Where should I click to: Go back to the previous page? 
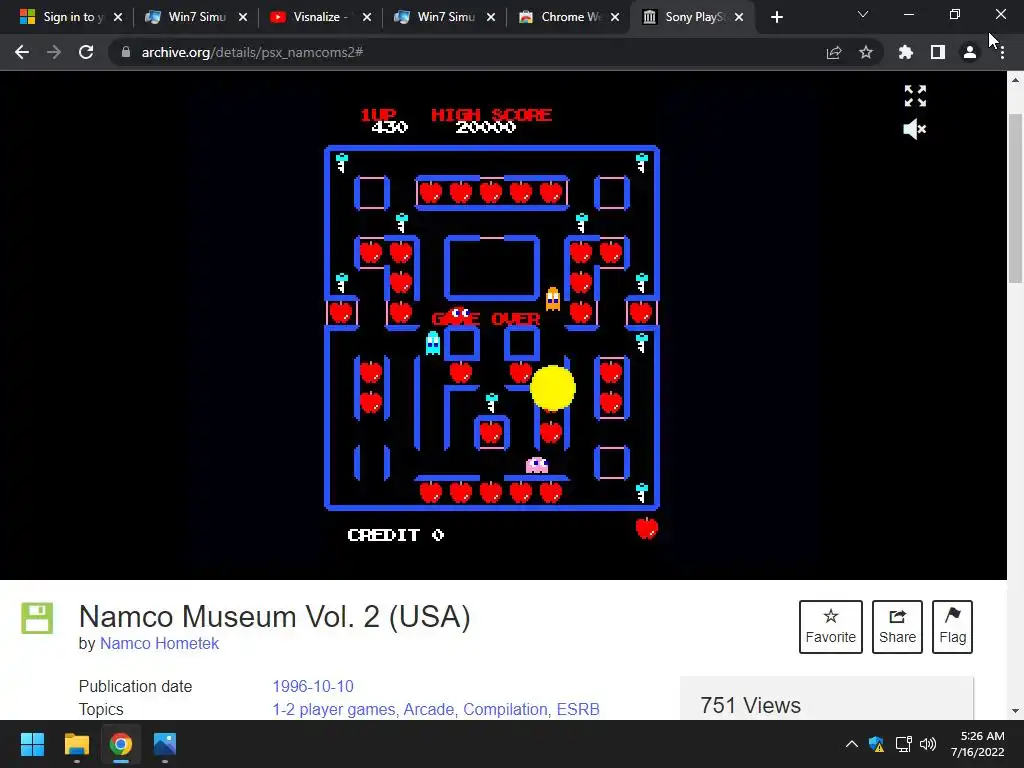tap(22, 52)
